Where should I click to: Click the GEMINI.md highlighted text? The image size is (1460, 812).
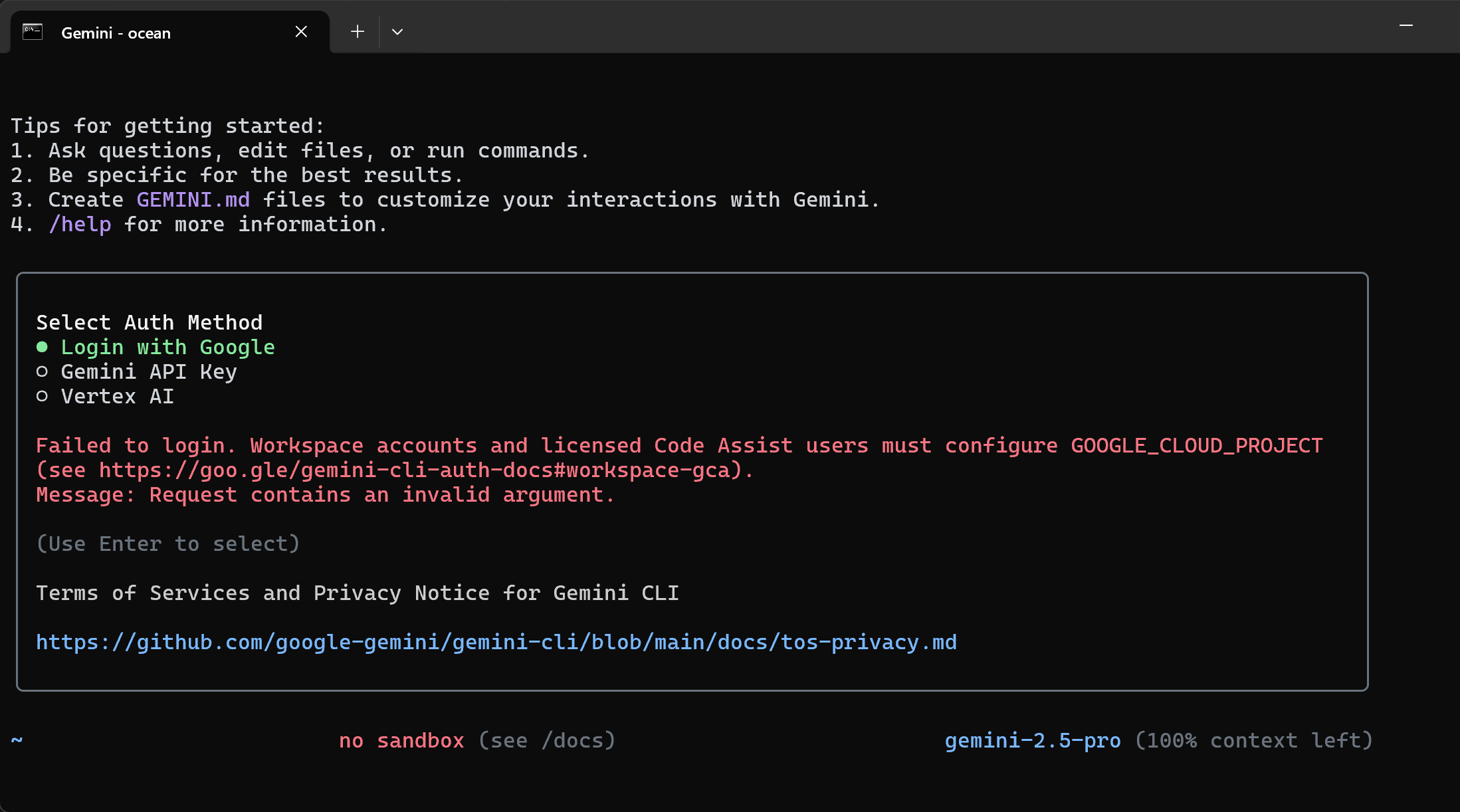(193, 200)
